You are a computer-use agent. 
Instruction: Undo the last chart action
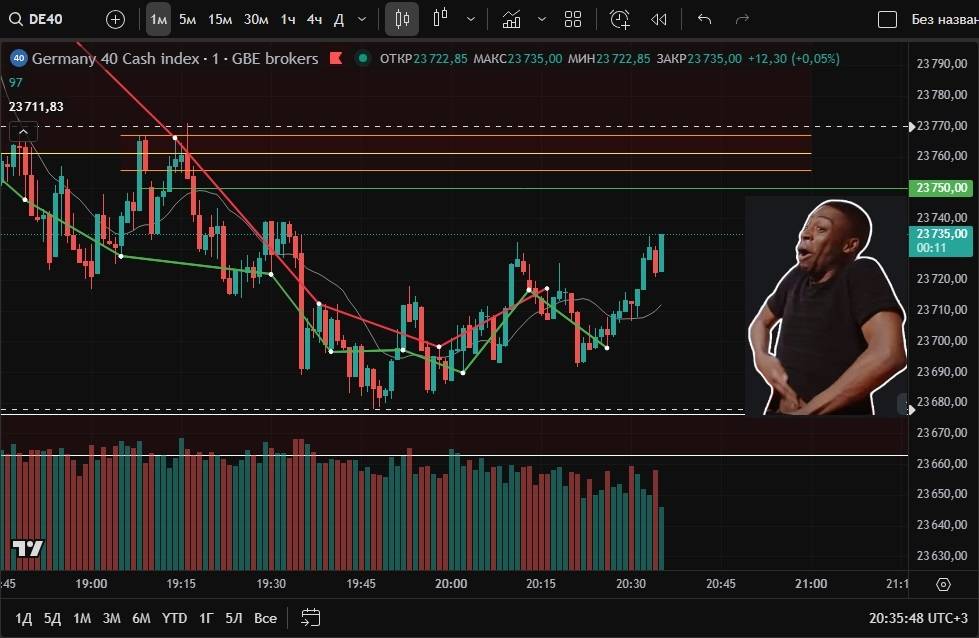click(704, 19)
